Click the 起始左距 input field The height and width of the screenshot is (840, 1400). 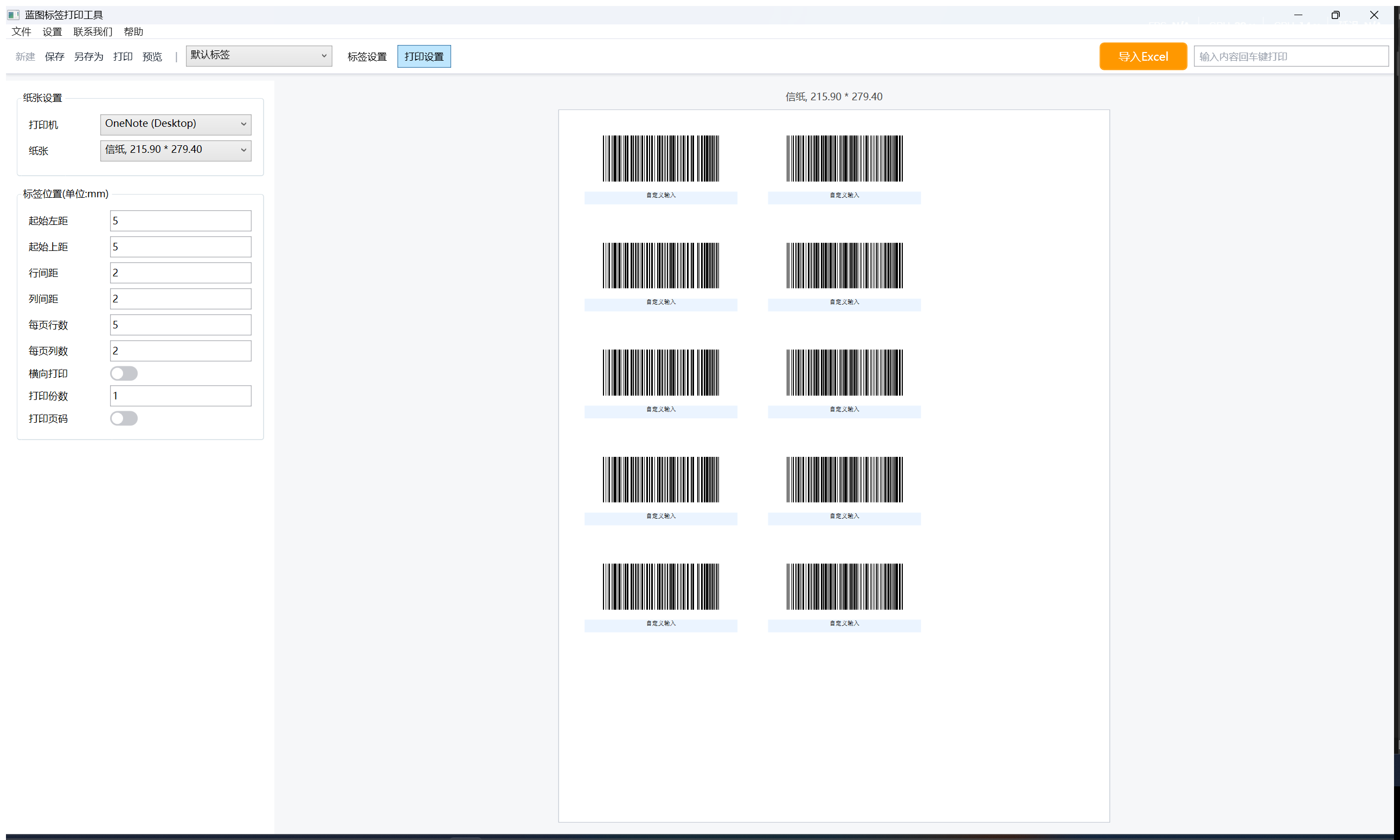point(181,221)
